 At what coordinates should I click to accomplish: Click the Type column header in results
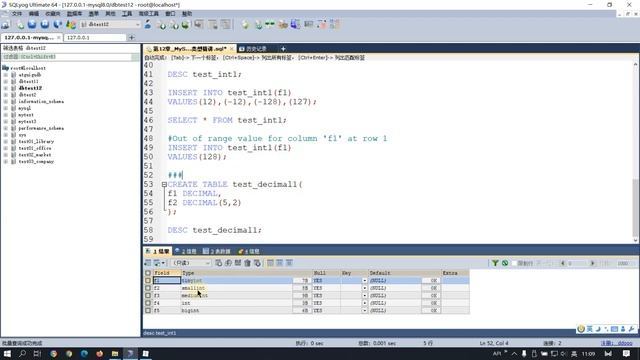pos(246,273)
